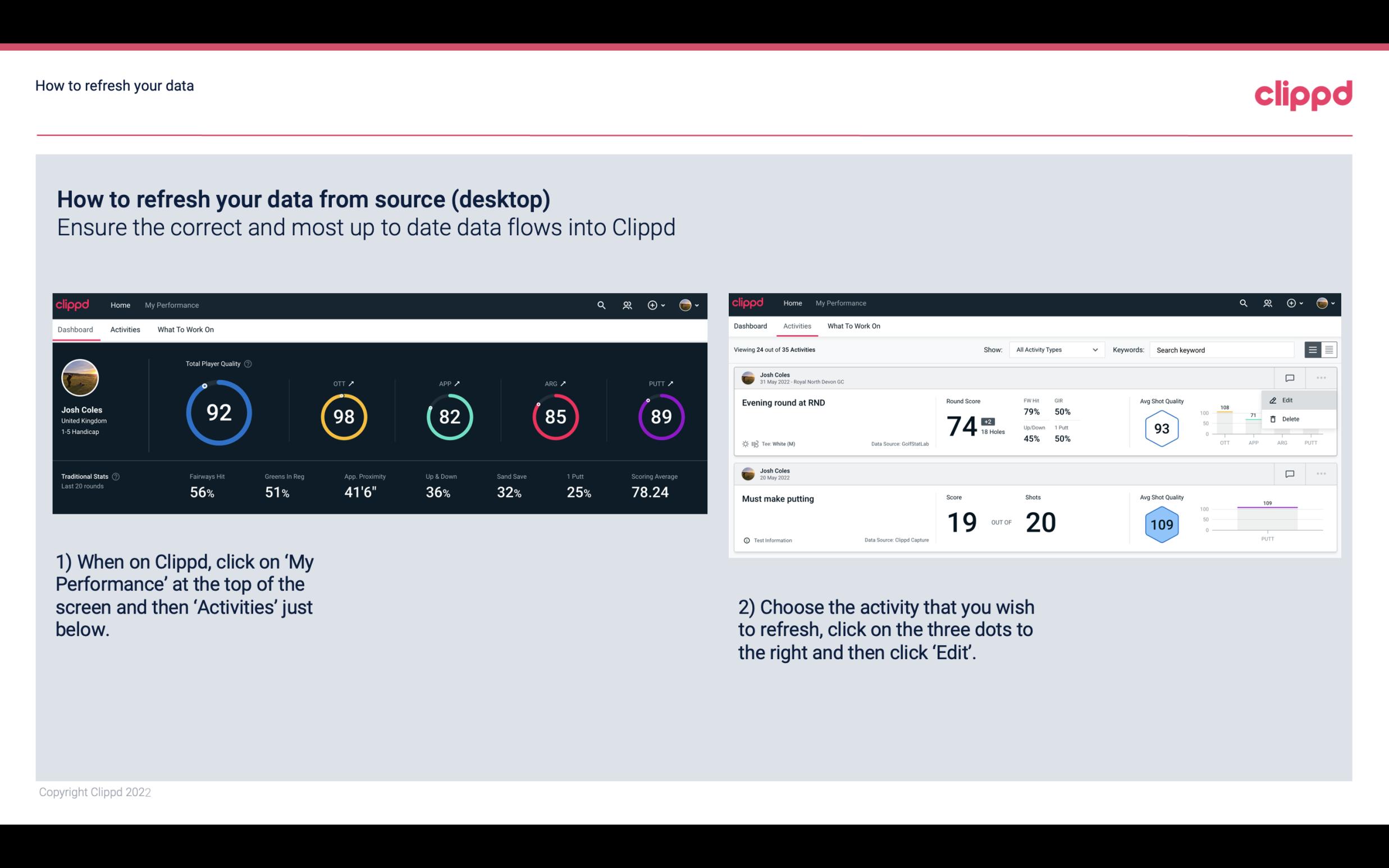Screen dimensions: 1389x868
Task: Switch to the Activities tab
Action: coord(124,329)
